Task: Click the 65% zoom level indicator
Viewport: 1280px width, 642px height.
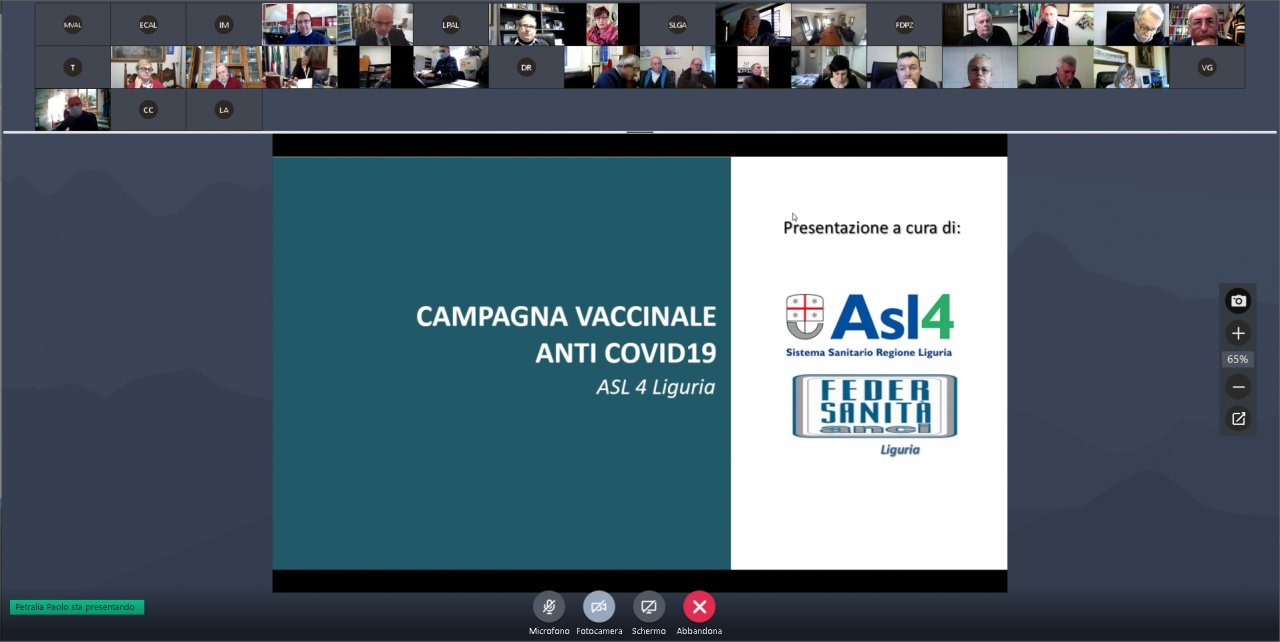Action: pyautogui.click(x=1238, y=359)
